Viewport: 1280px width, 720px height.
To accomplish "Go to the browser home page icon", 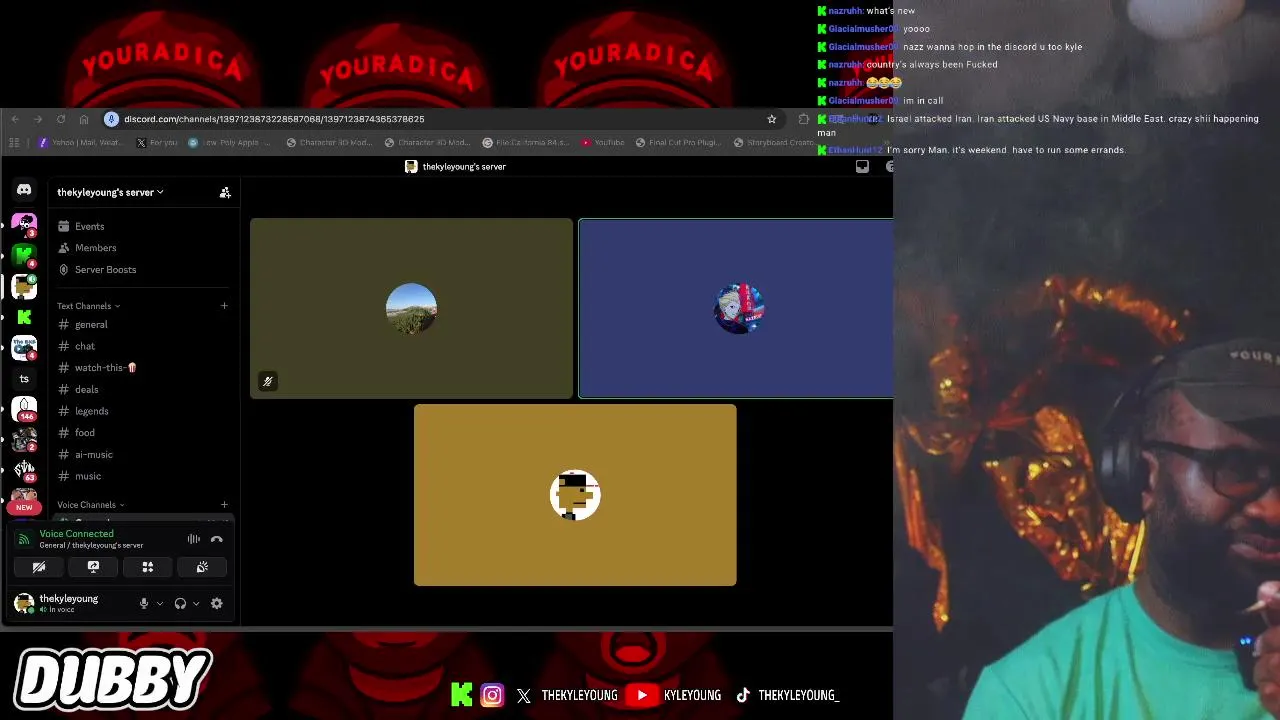I will (84, 119).
